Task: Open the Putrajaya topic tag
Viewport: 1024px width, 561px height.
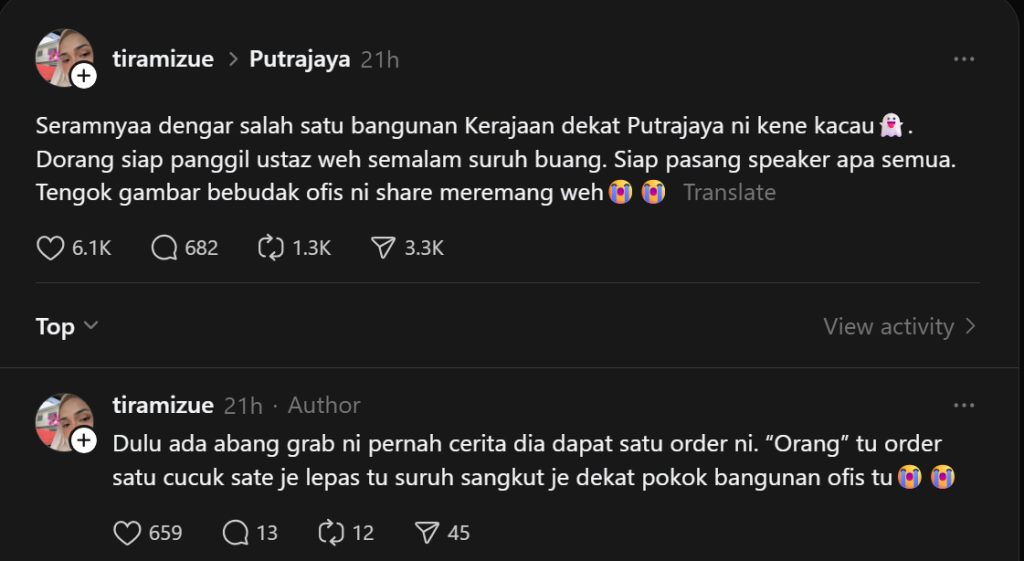Action: pyautogui.click(x=299, y=59)
